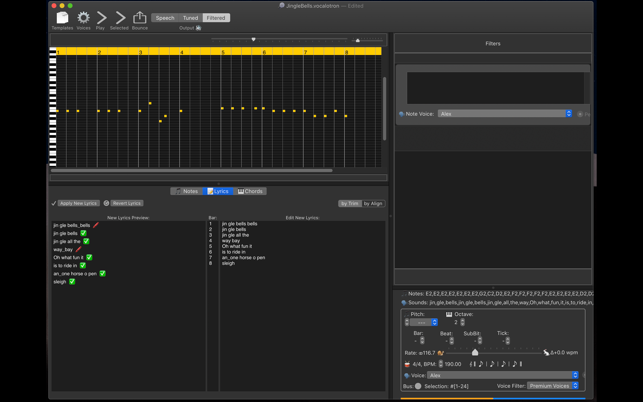Click the Beat stepper

click(x=451, y=341)
